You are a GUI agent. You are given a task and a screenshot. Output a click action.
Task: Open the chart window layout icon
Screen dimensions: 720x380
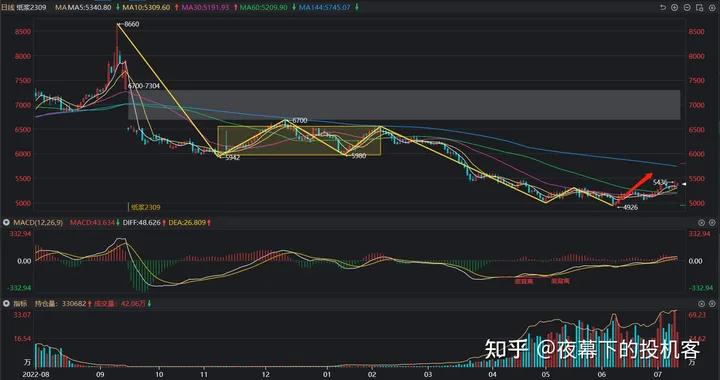pos(699,7)
